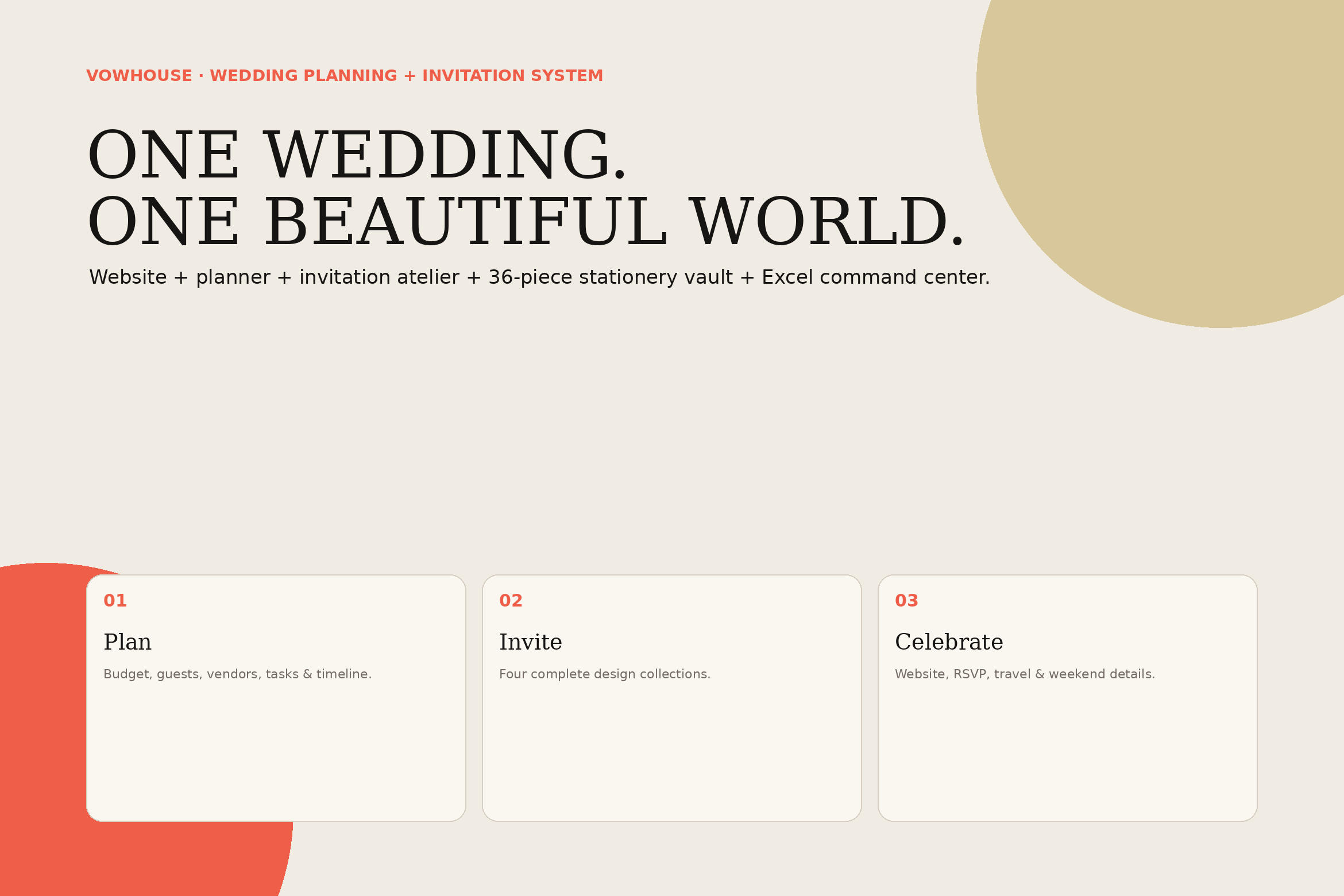The width and height of the screenshot is (1344, 896).
Task: Open the Invite card
Action: [671, 698]
